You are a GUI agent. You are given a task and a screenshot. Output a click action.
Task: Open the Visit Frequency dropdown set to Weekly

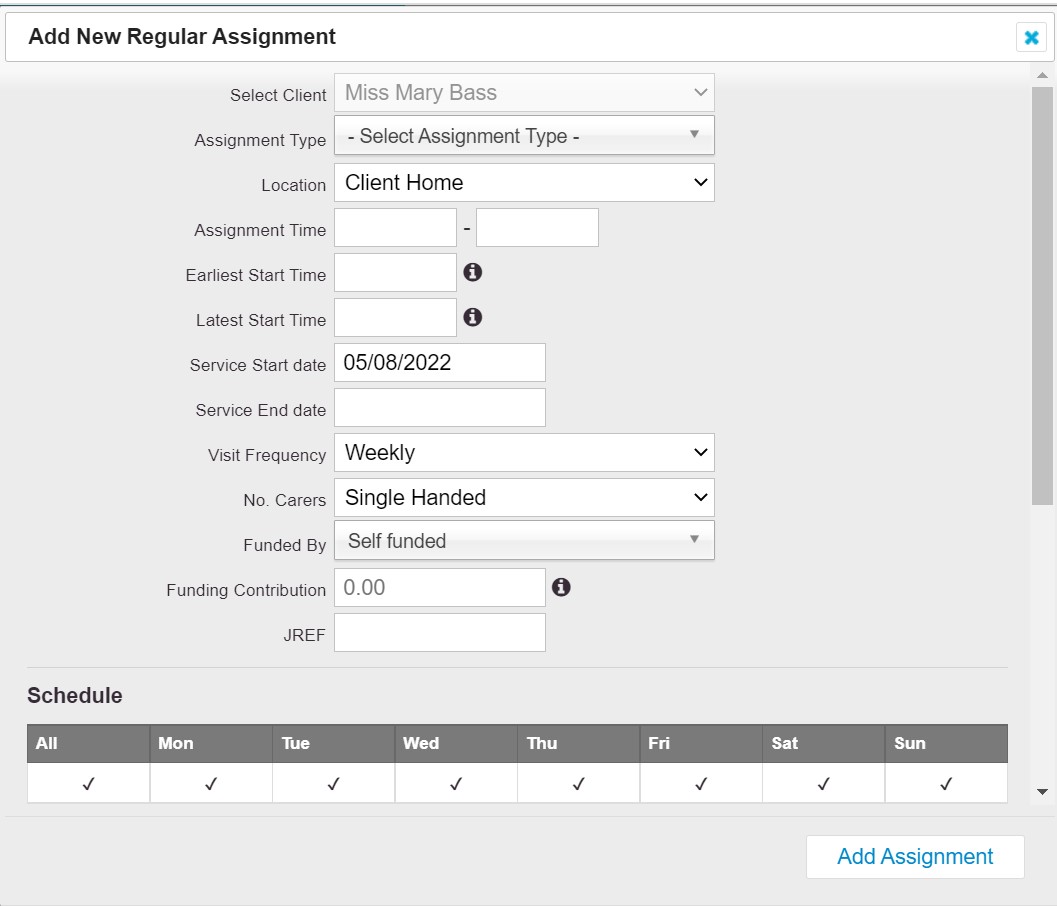(x=524, y=452)
